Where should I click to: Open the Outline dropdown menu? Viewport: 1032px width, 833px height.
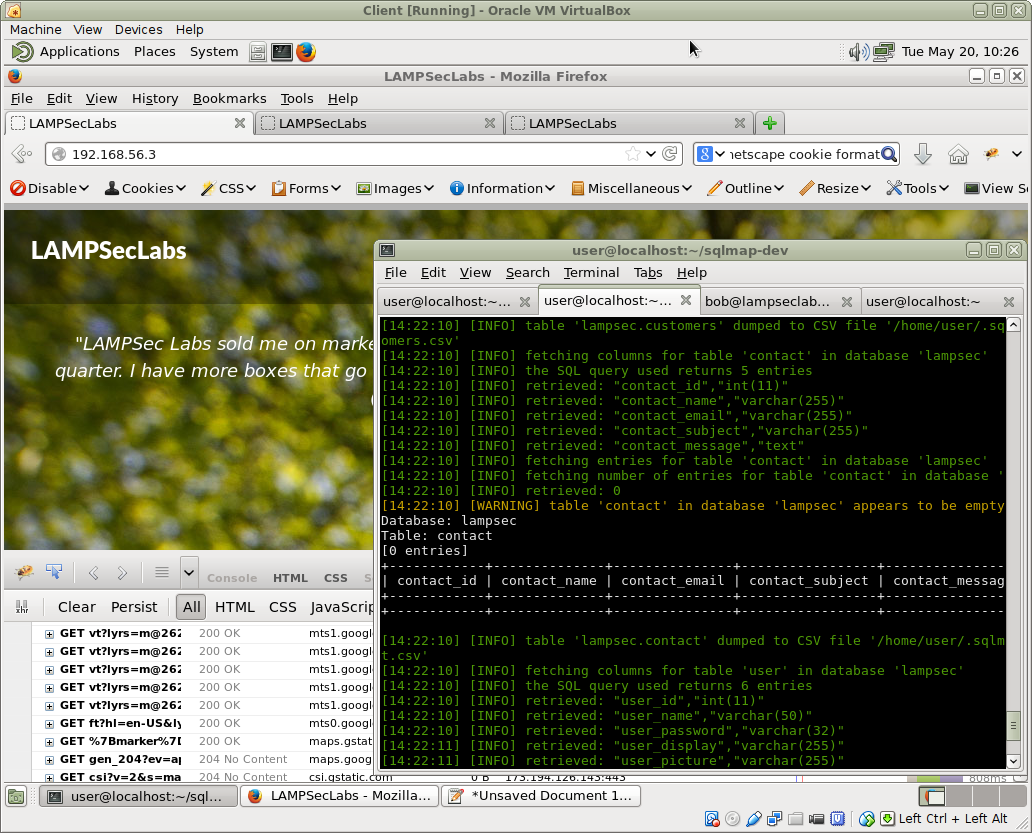pos(746,188)
